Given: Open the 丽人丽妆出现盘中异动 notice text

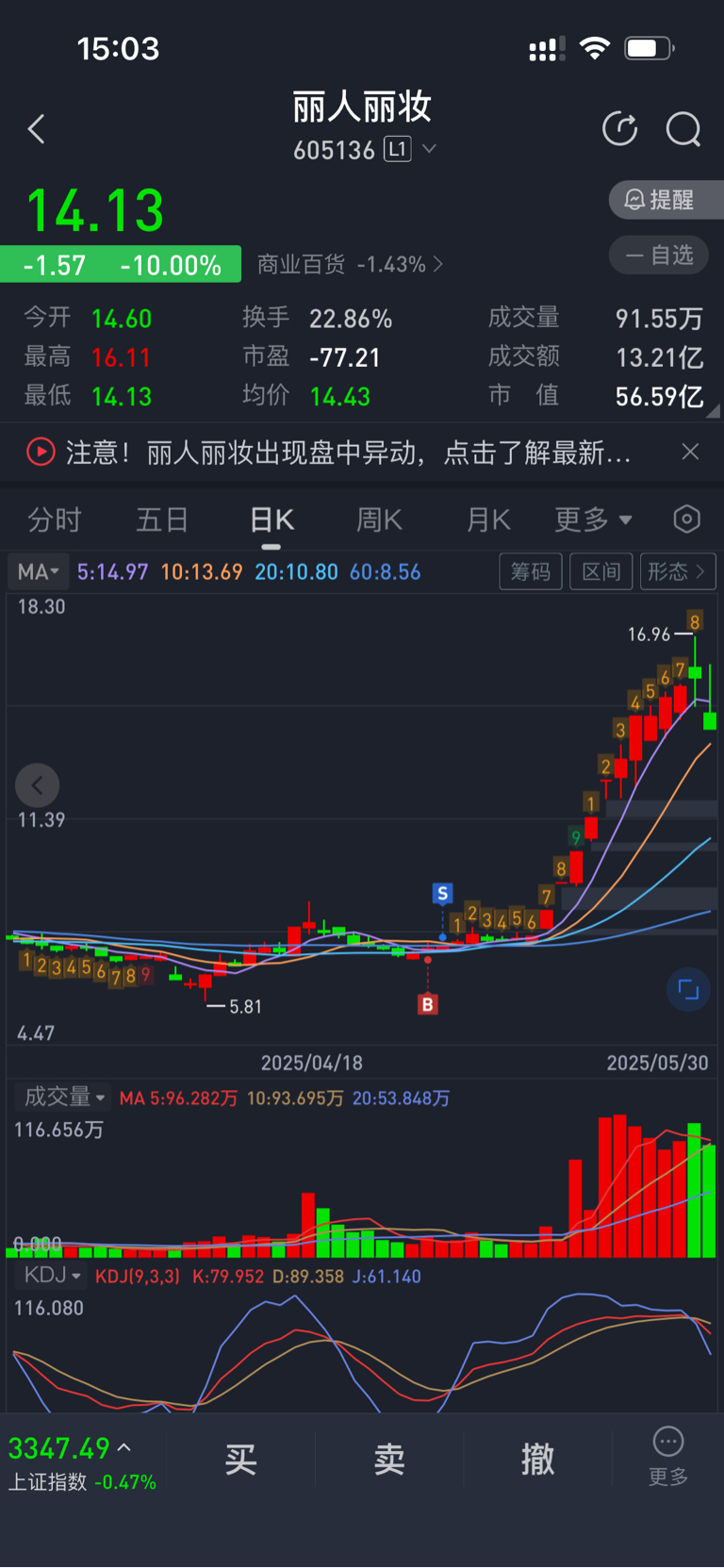Looking at the screenshot, I should point(348,454).
